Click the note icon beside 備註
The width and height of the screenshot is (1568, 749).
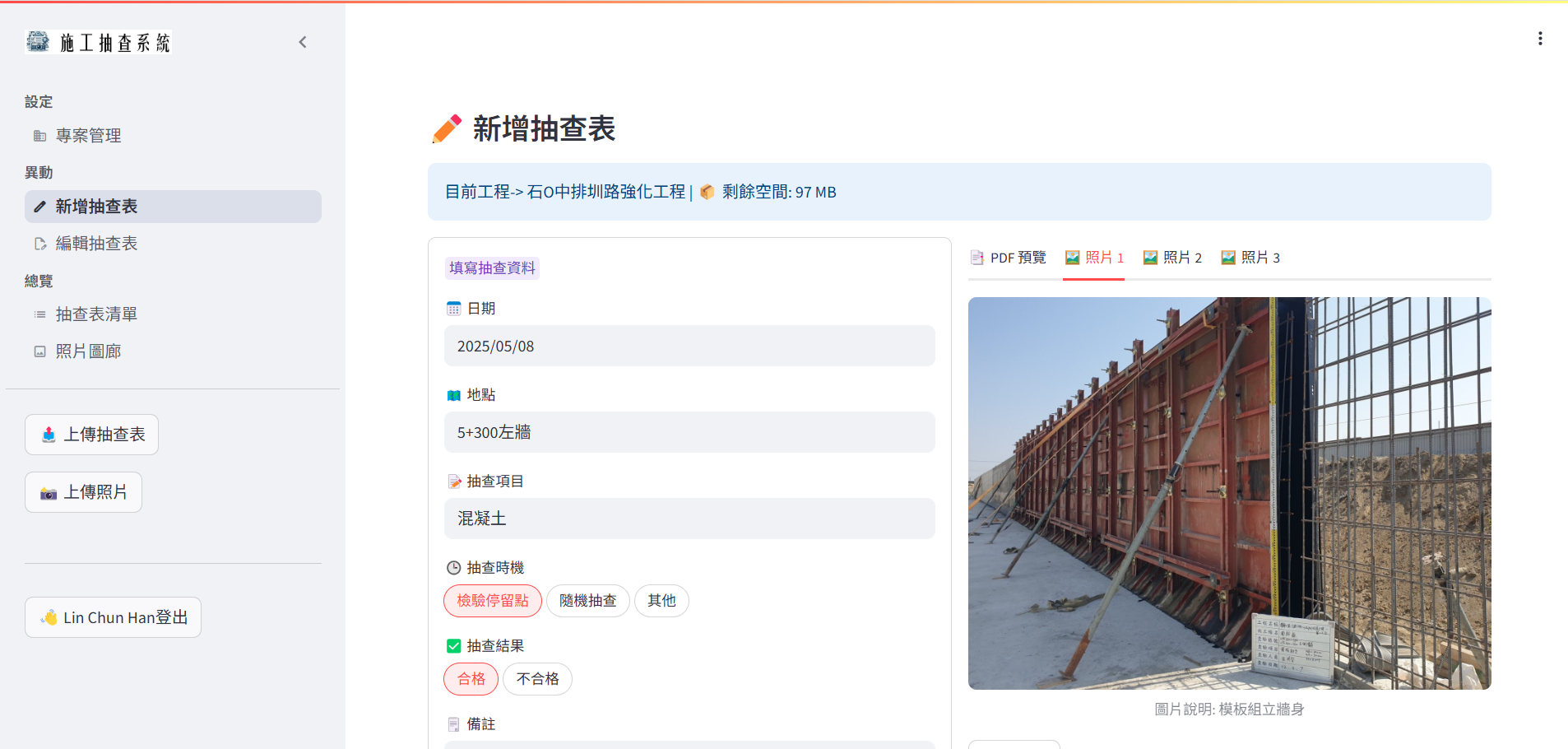click(453, 724)
